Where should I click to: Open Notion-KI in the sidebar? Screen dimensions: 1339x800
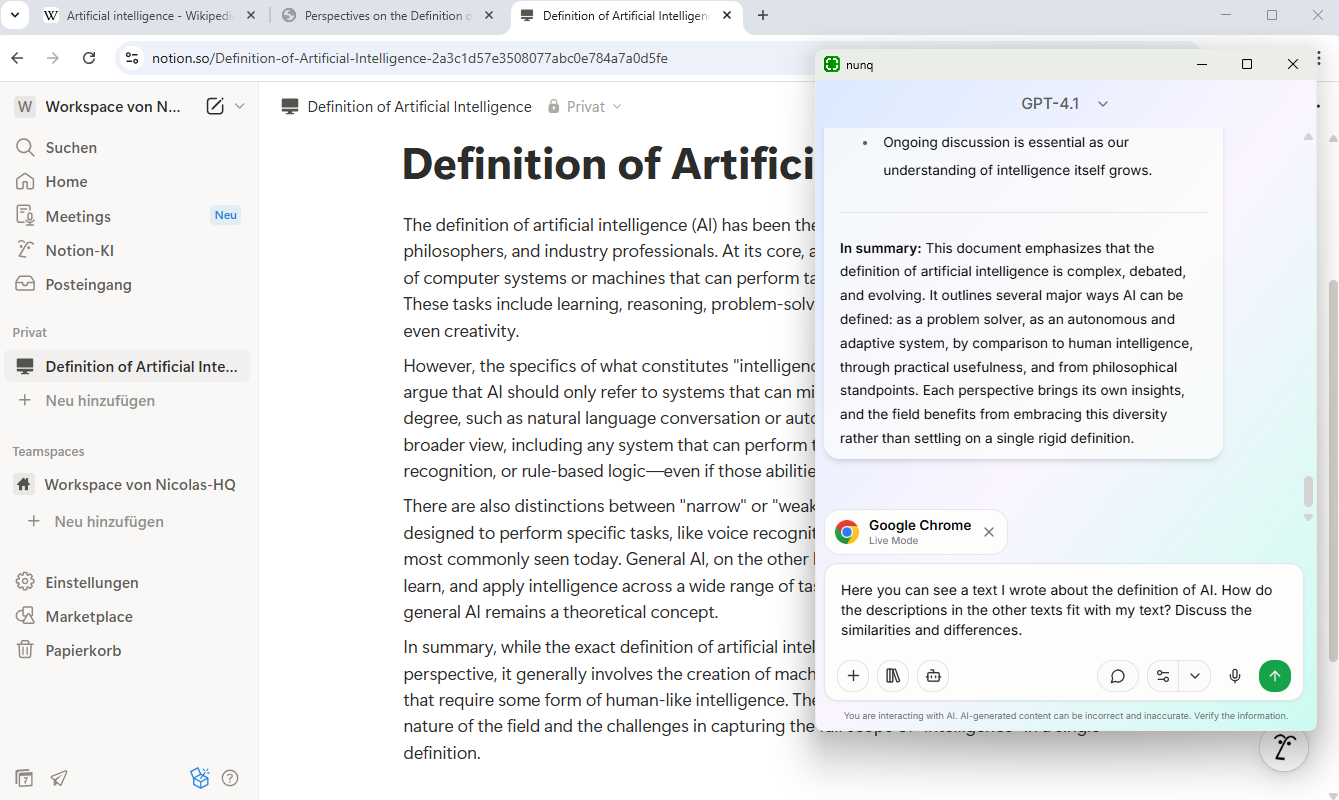click(x=80, y=250)
